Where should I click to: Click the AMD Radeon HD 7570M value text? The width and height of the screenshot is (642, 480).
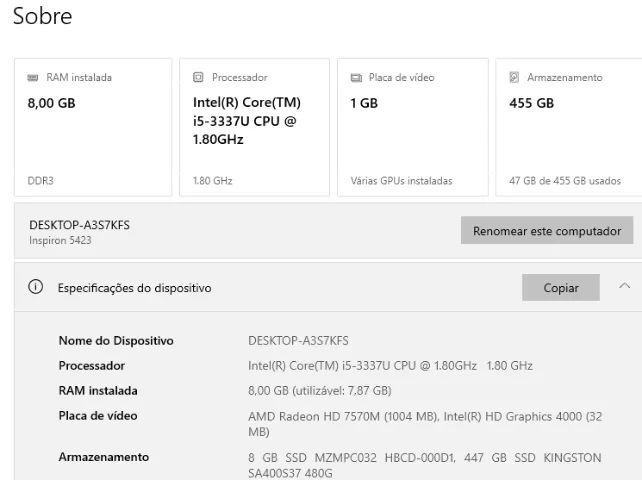(425, 424)
